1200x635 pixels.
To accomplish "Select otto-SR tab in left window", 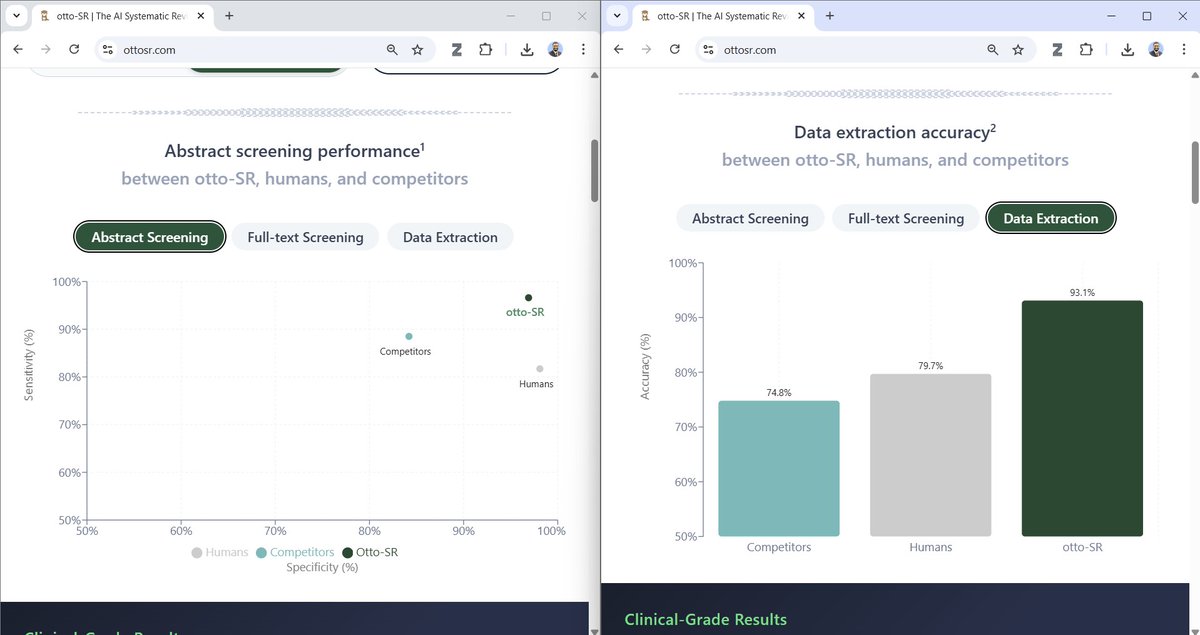I will 123,17.
